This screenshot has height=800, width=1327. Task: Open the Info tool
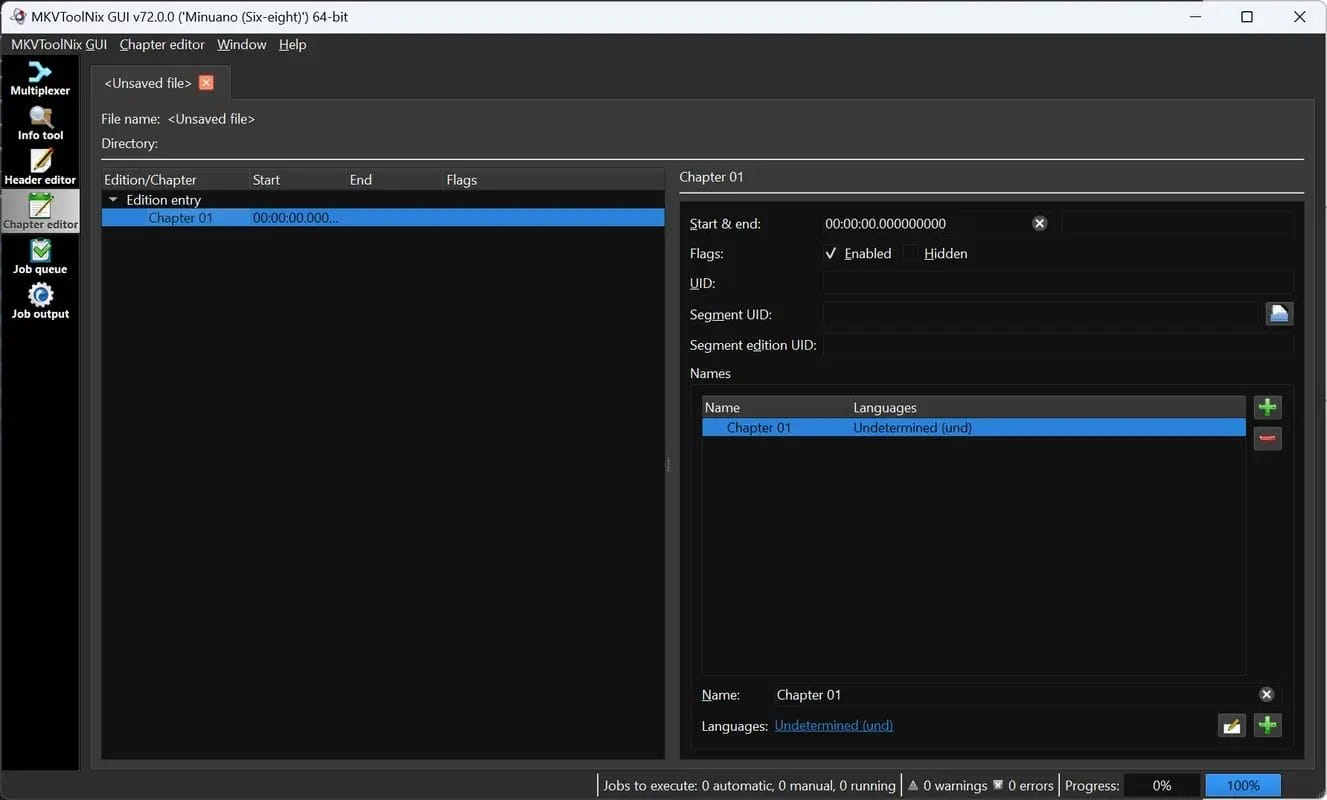coord(40,123)
